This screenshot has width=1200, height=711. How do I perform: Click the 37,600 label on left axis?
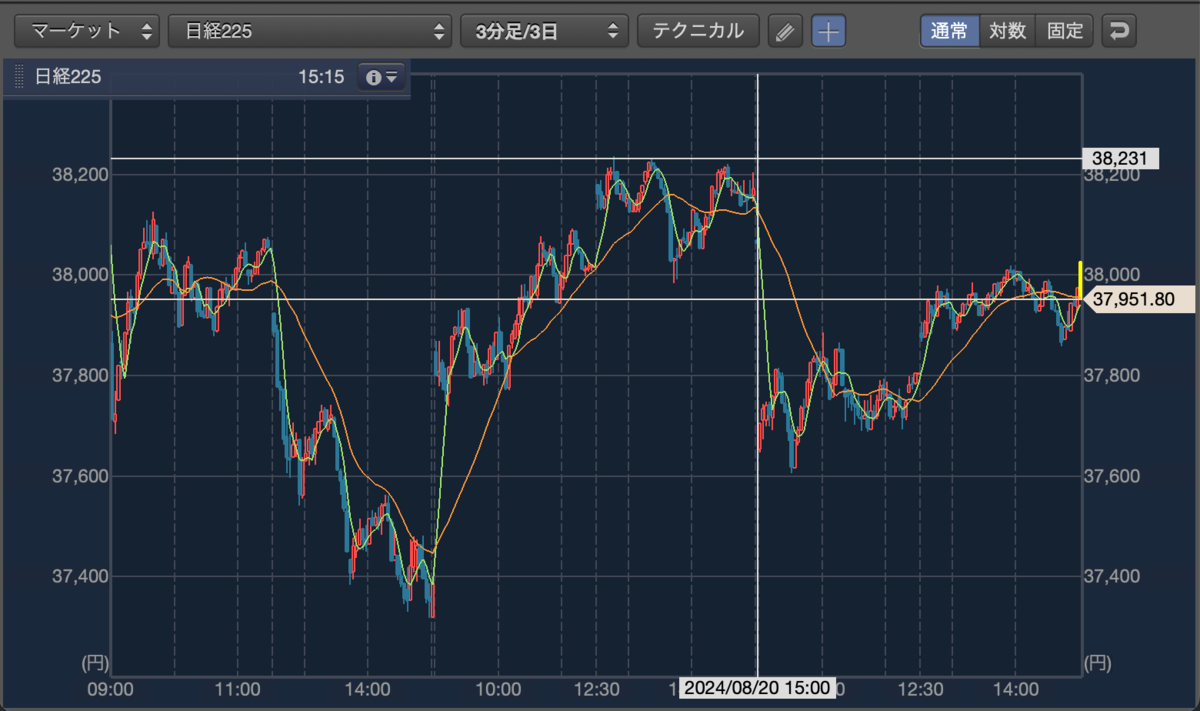click(x=79, y=476)
